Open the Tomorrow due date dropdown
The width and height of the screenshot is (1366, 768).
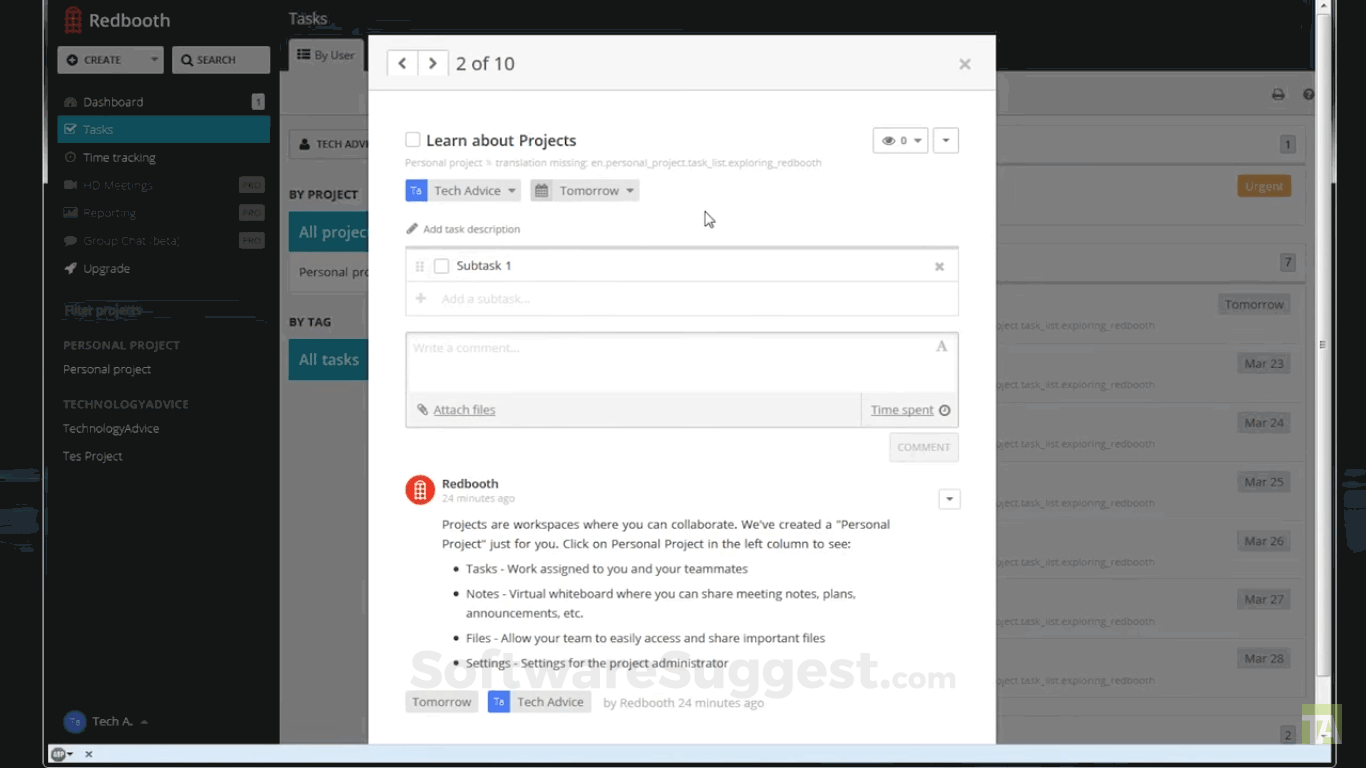coord(584,190)
